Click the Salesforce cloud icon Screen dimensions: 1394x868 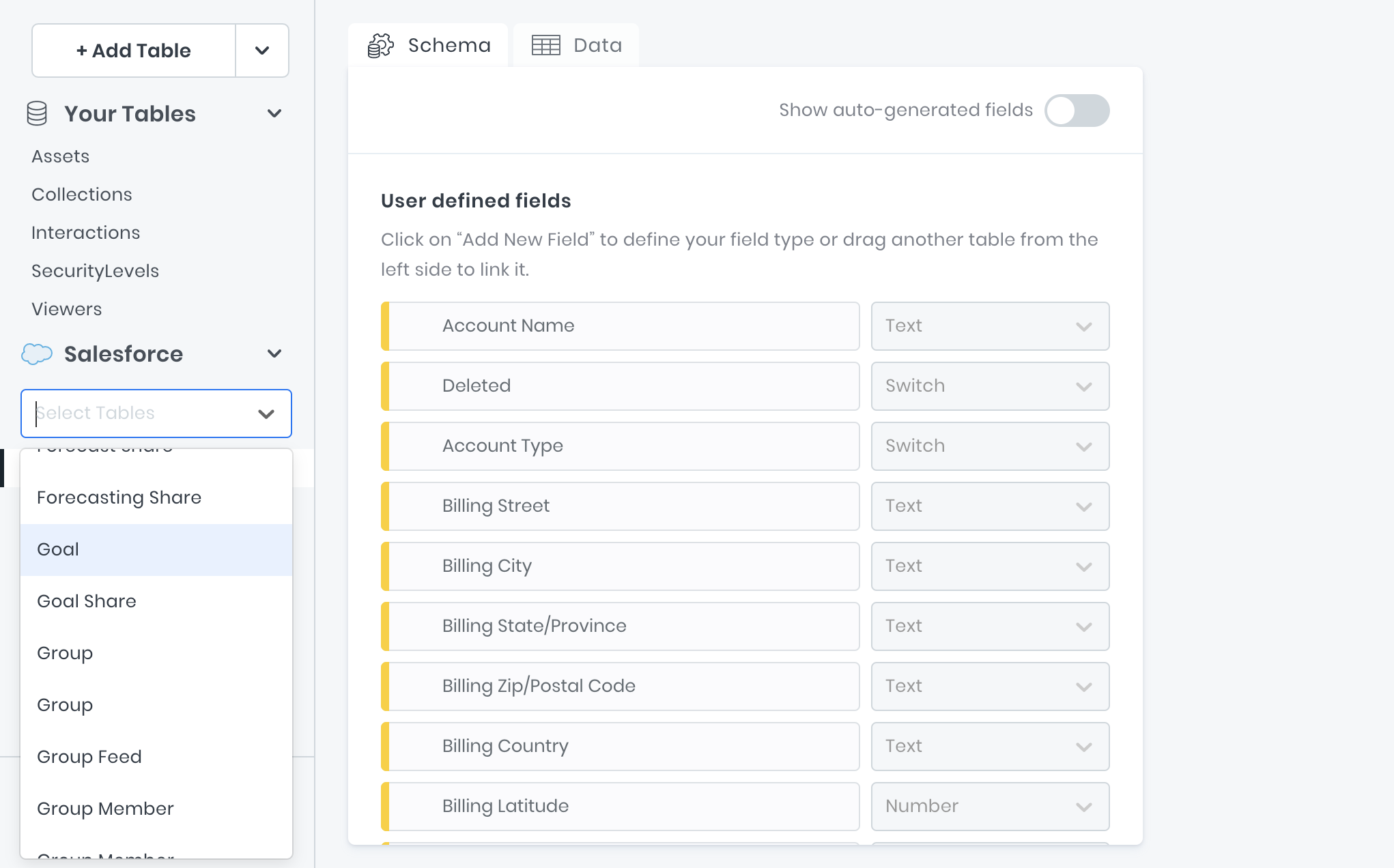[x=35, y=353]
